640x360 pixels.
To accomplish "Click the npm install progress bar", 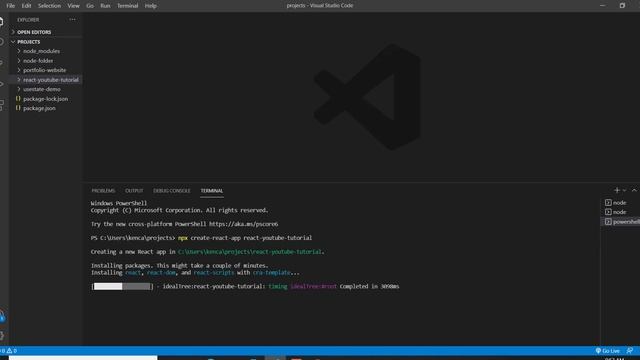I will point(122,287).
